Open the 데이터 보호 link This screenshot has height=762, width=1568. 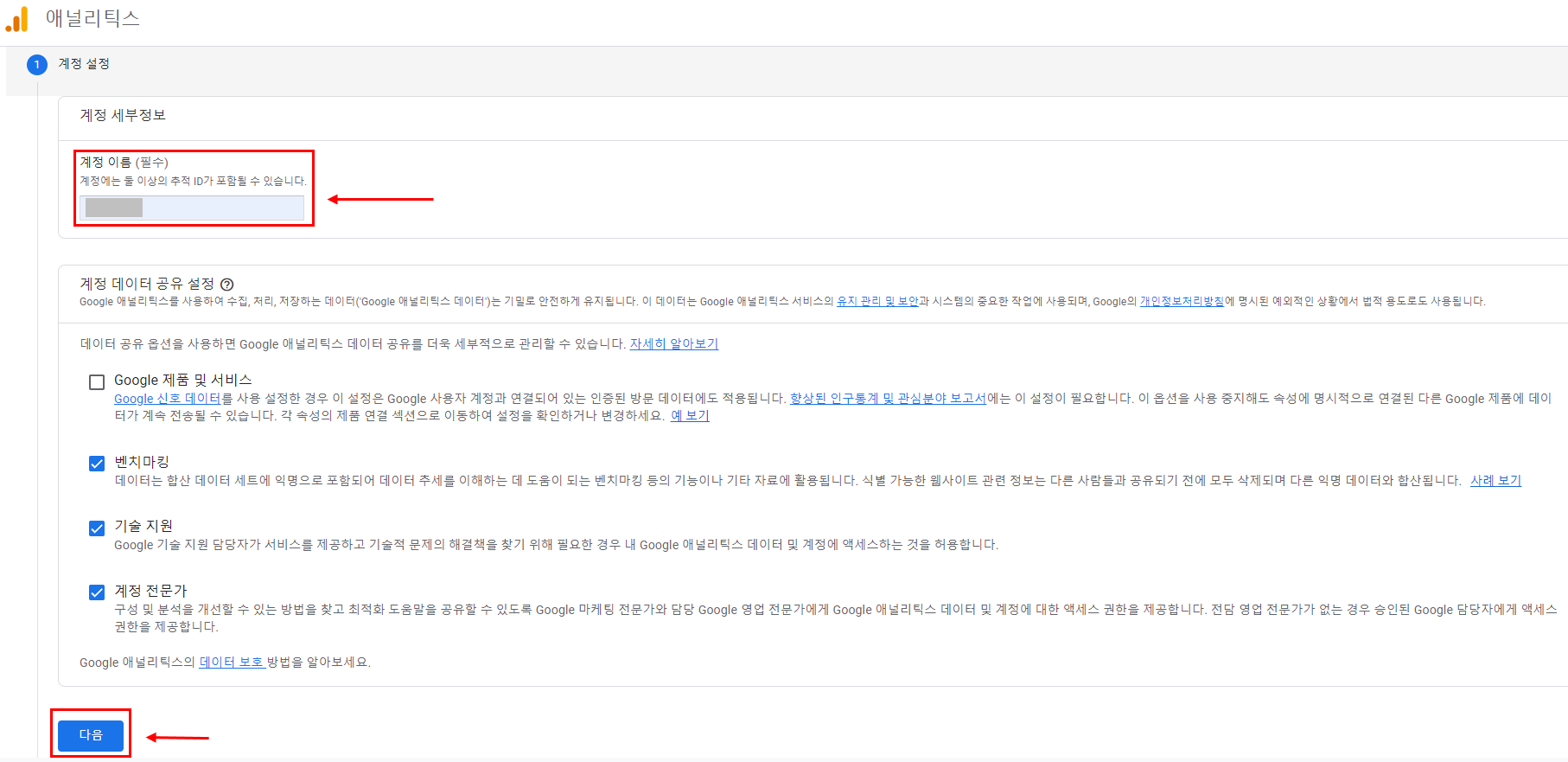(x=232, y=662)
